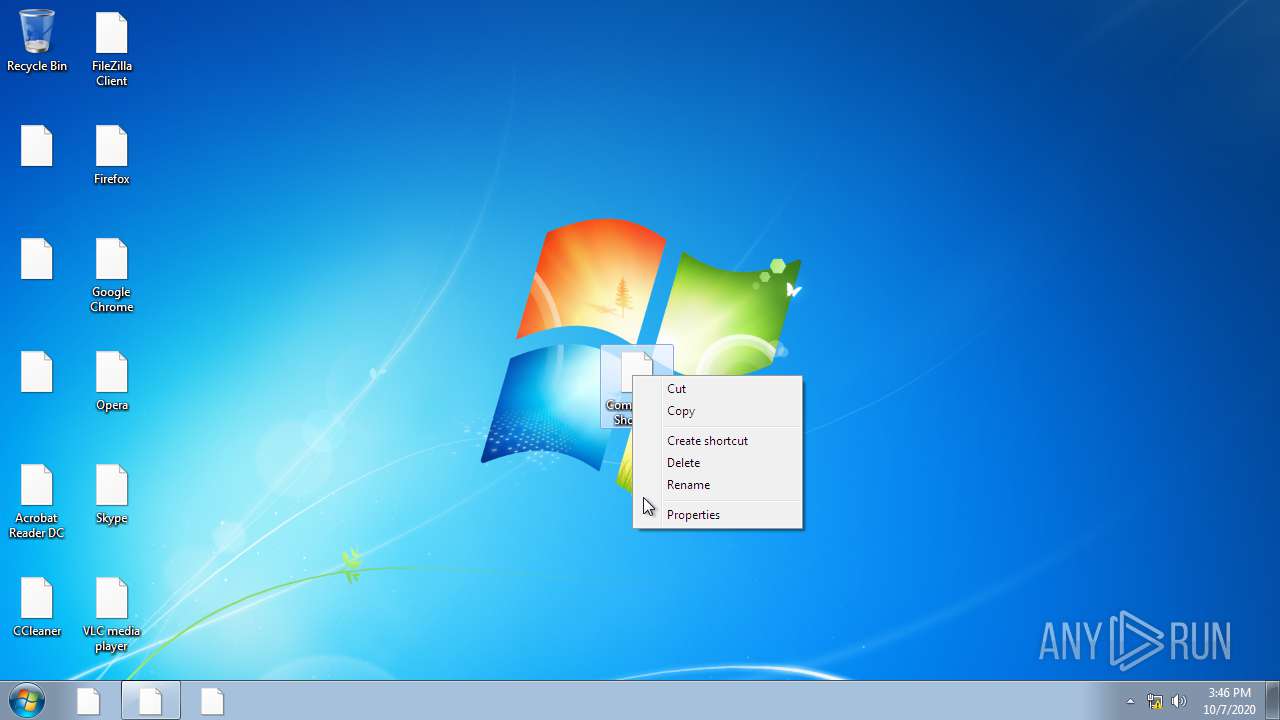
Task: Select the CCleaner desktop icon
Action: (37, 607)
